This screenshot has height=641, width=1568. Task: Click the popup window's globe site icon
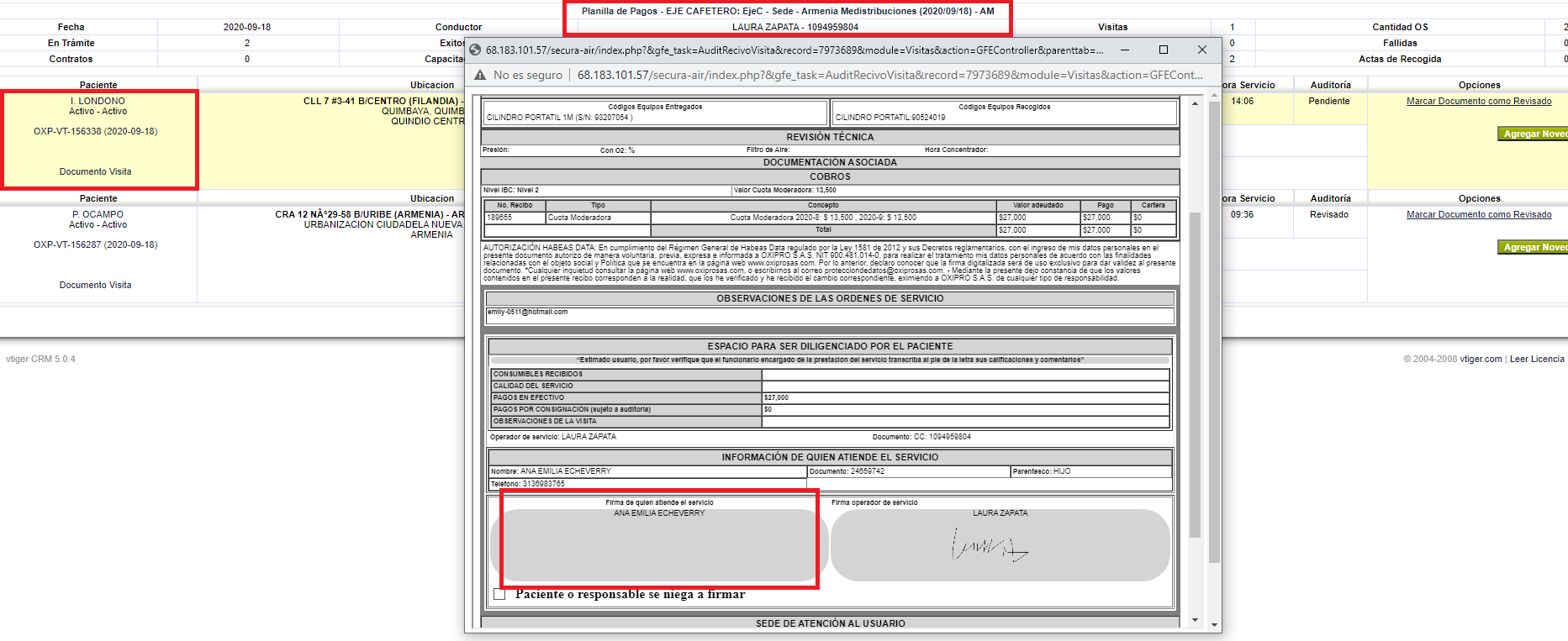coord(475,50)
